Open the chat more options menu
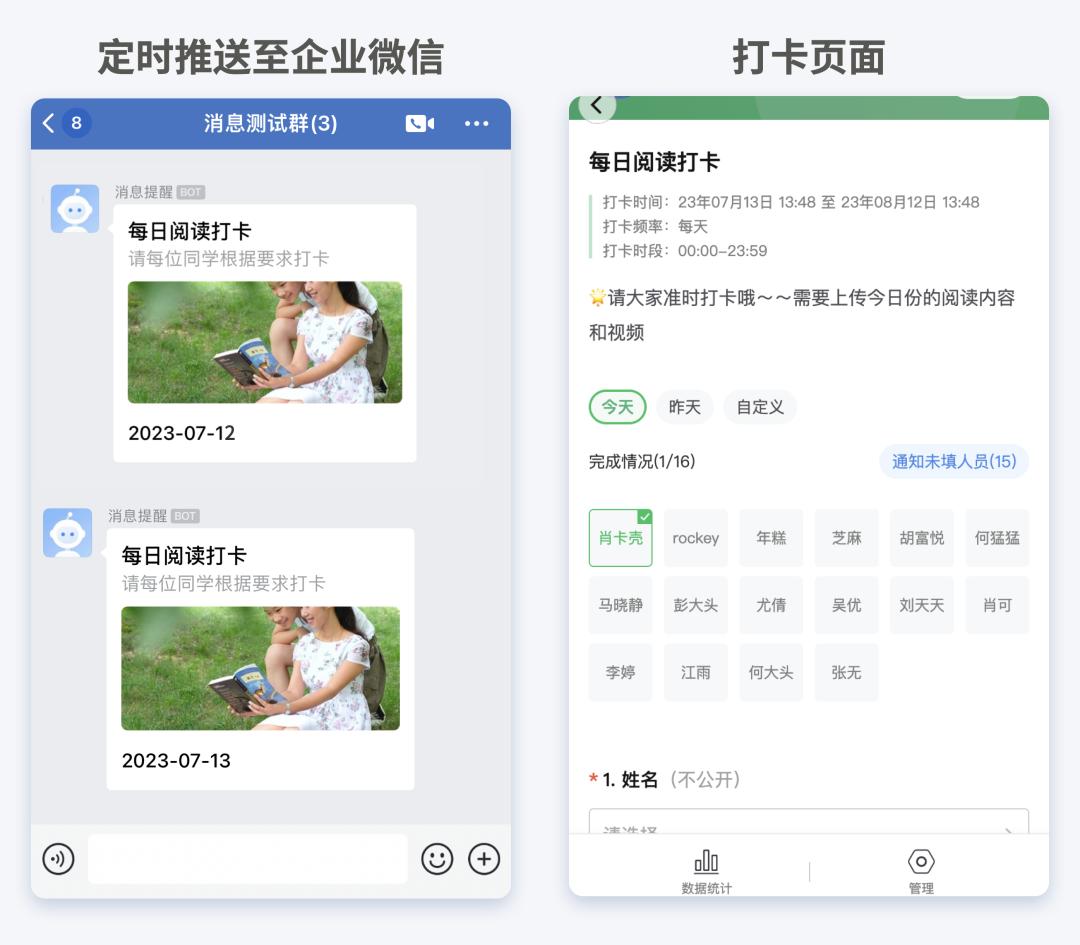 click(476, 123)
